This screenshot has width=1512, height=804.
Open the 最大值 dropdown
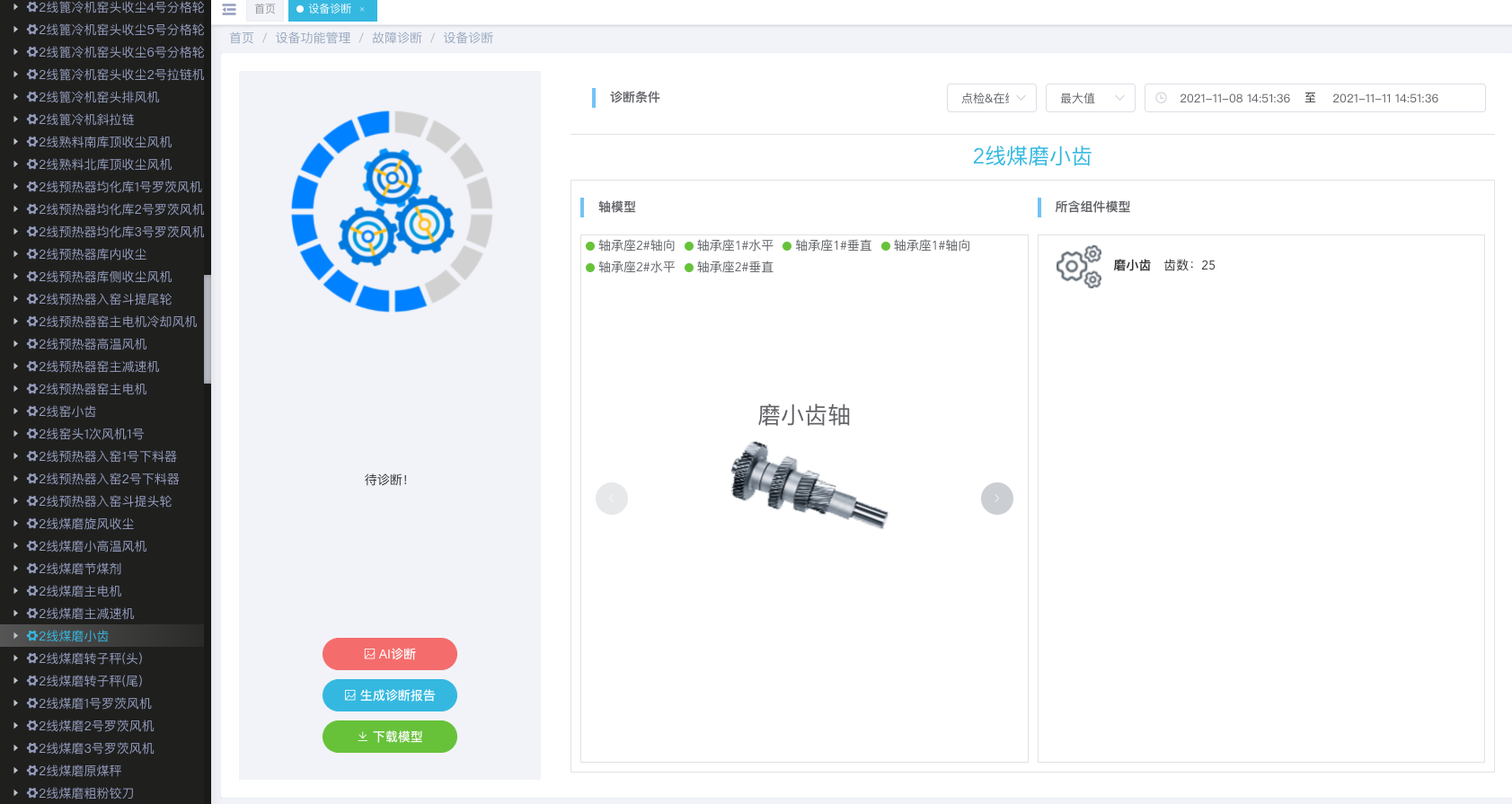click(1090, 98)
